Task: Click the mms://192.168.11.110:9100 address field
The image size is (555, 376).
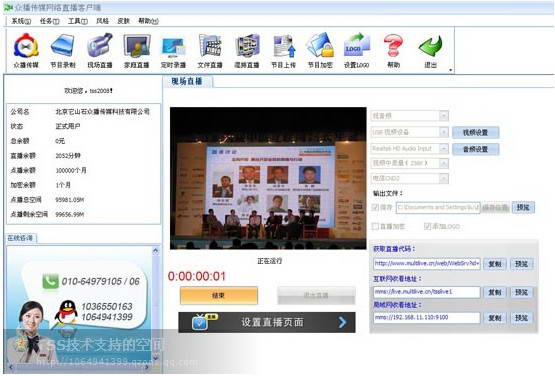Action: tap(427, 318)
